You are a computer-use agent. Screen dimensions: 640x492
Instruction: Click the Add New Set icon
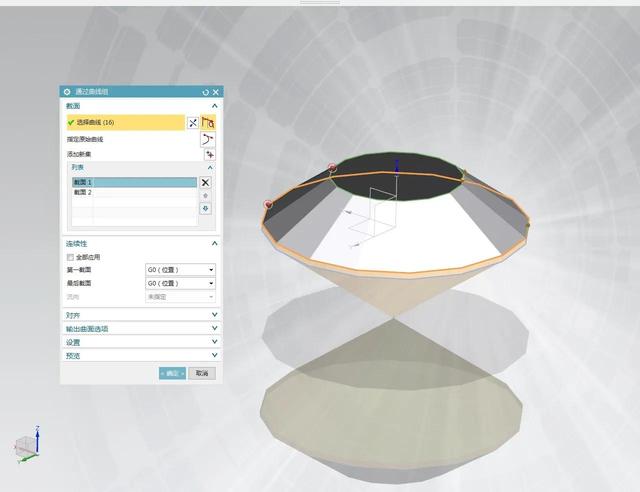pyautogui.click(x=209, y=155)
